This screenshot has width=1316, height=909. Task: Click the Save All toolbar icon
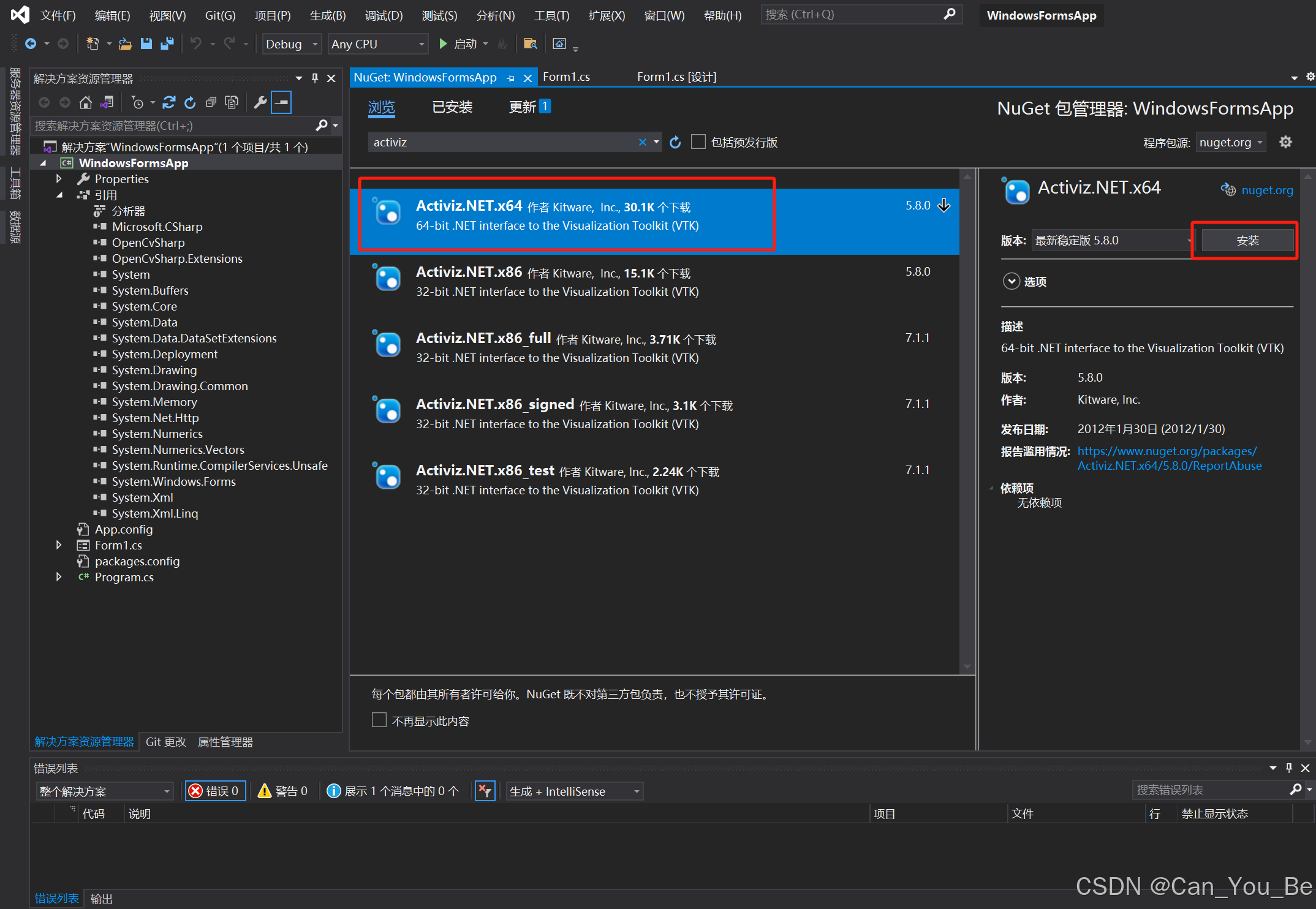click(167, 43)
